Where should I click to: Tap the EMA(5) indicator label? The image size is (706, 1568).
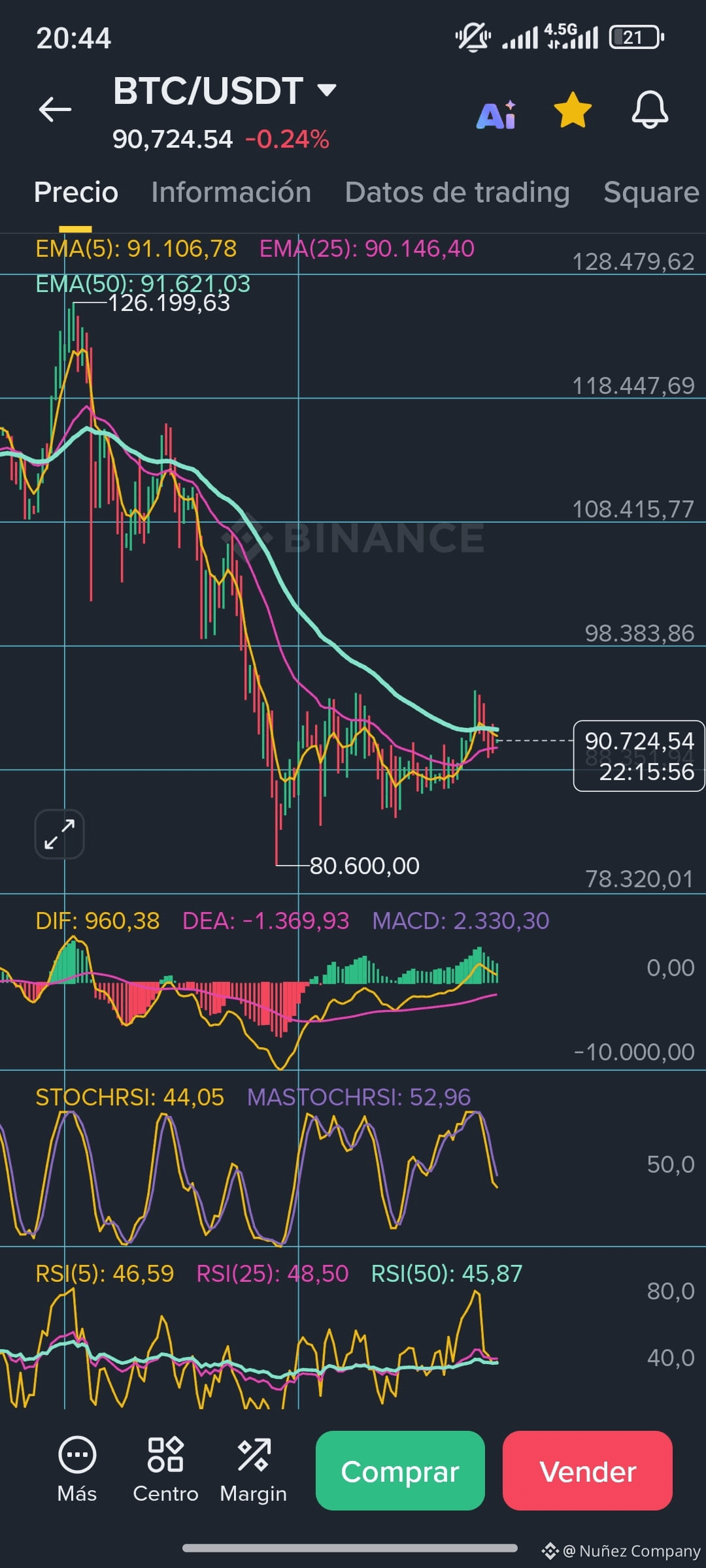136,249
